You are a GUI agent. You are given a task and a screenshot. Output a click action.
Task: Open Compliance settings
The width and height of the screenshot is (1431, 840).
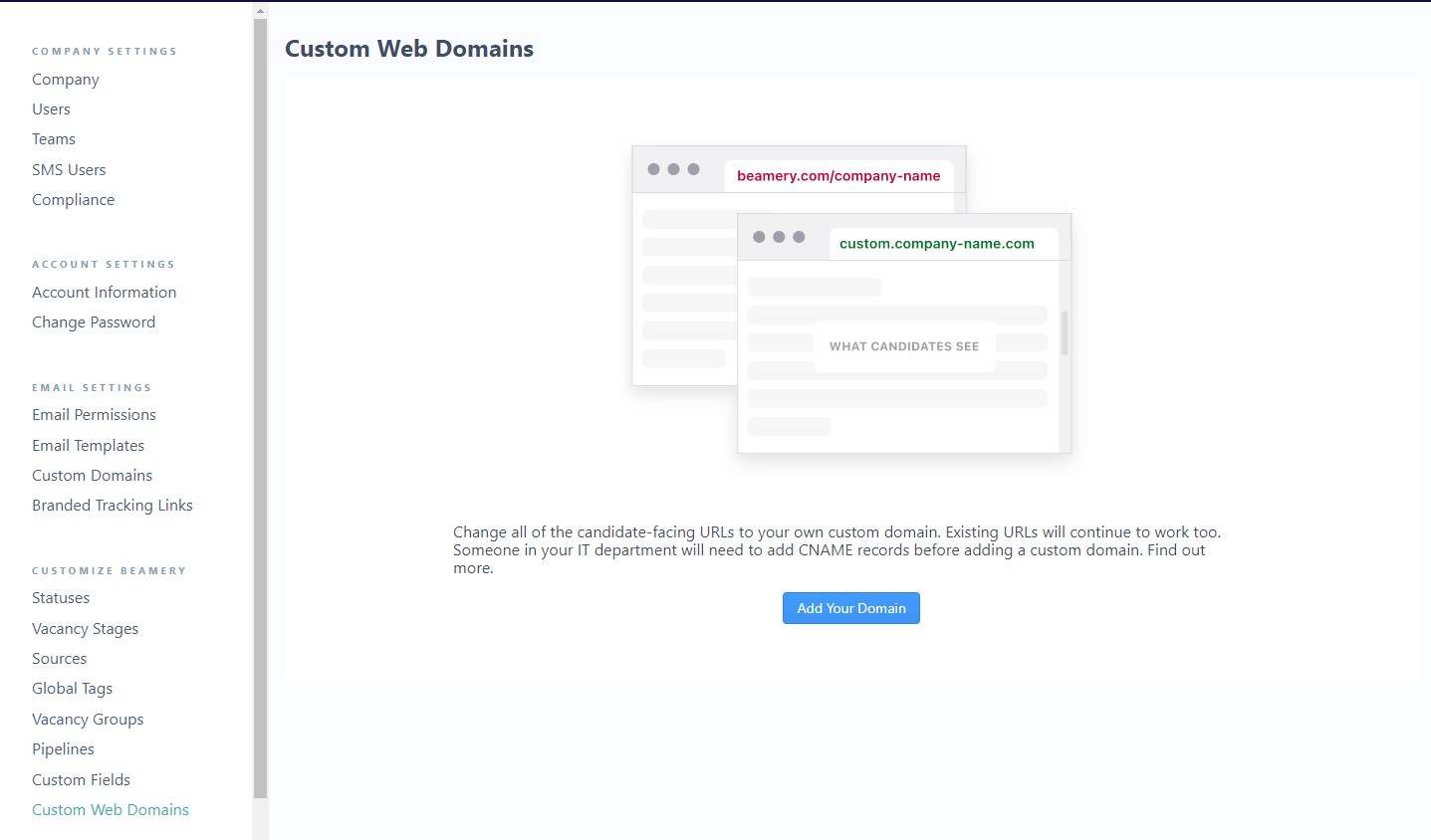click(73, 200)
